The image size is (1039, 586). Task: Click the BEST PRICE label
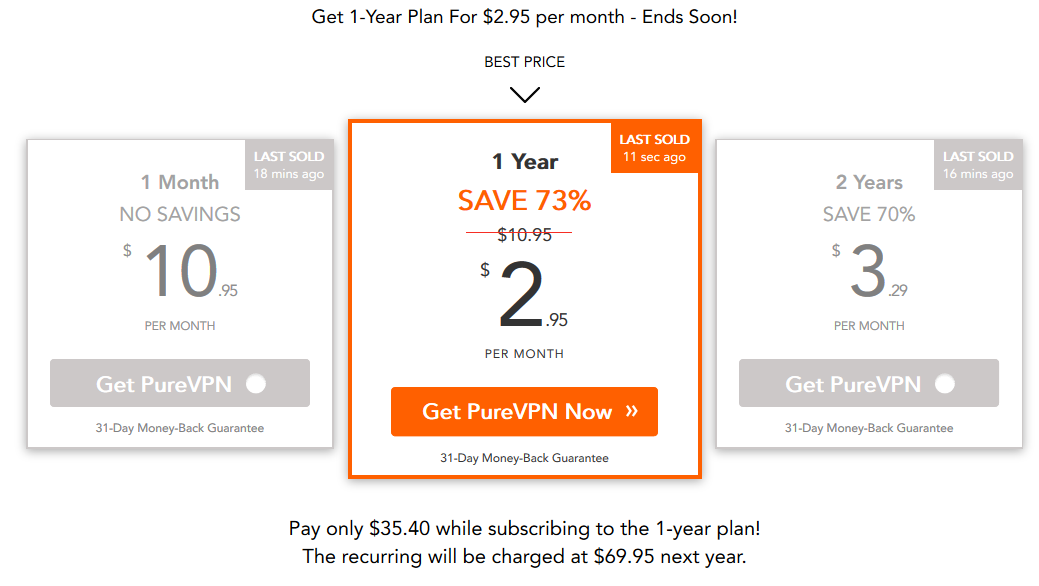point(524,61)
